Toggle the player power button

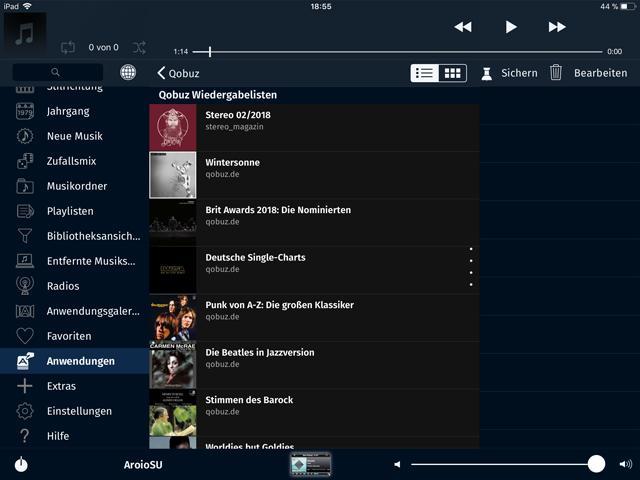click(x=21, y=464)
